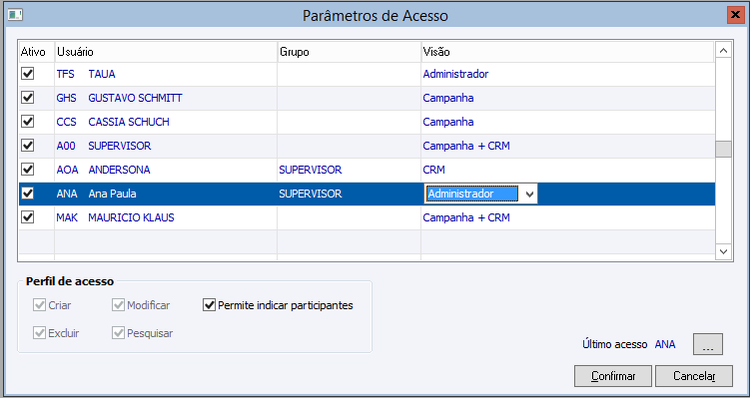Select user MAK MAURICIO KLAUS

pos(366,218)
